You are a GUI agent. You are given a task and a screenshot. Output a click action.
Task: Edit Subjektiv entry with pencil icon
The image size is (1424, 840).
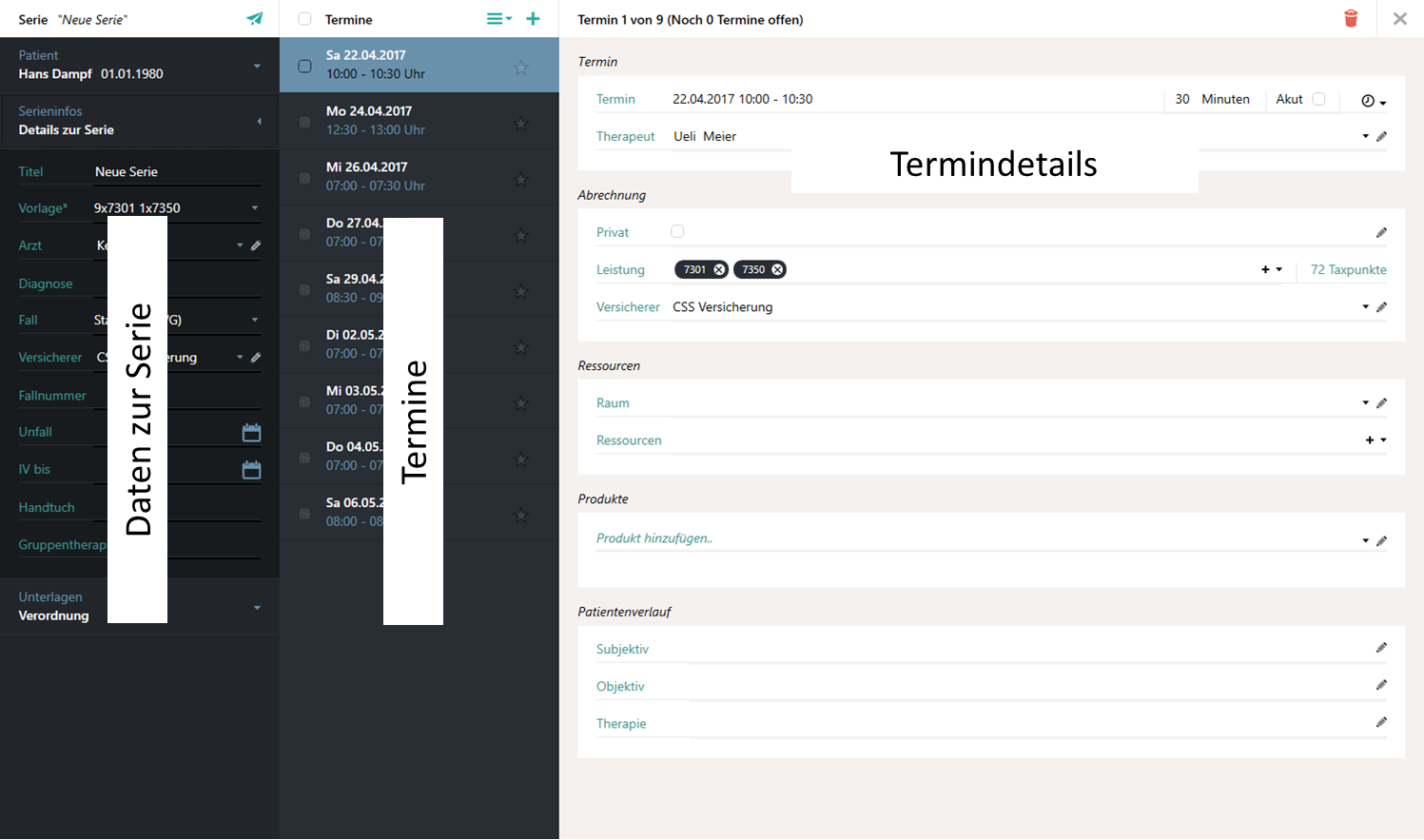click(1381, 648)
